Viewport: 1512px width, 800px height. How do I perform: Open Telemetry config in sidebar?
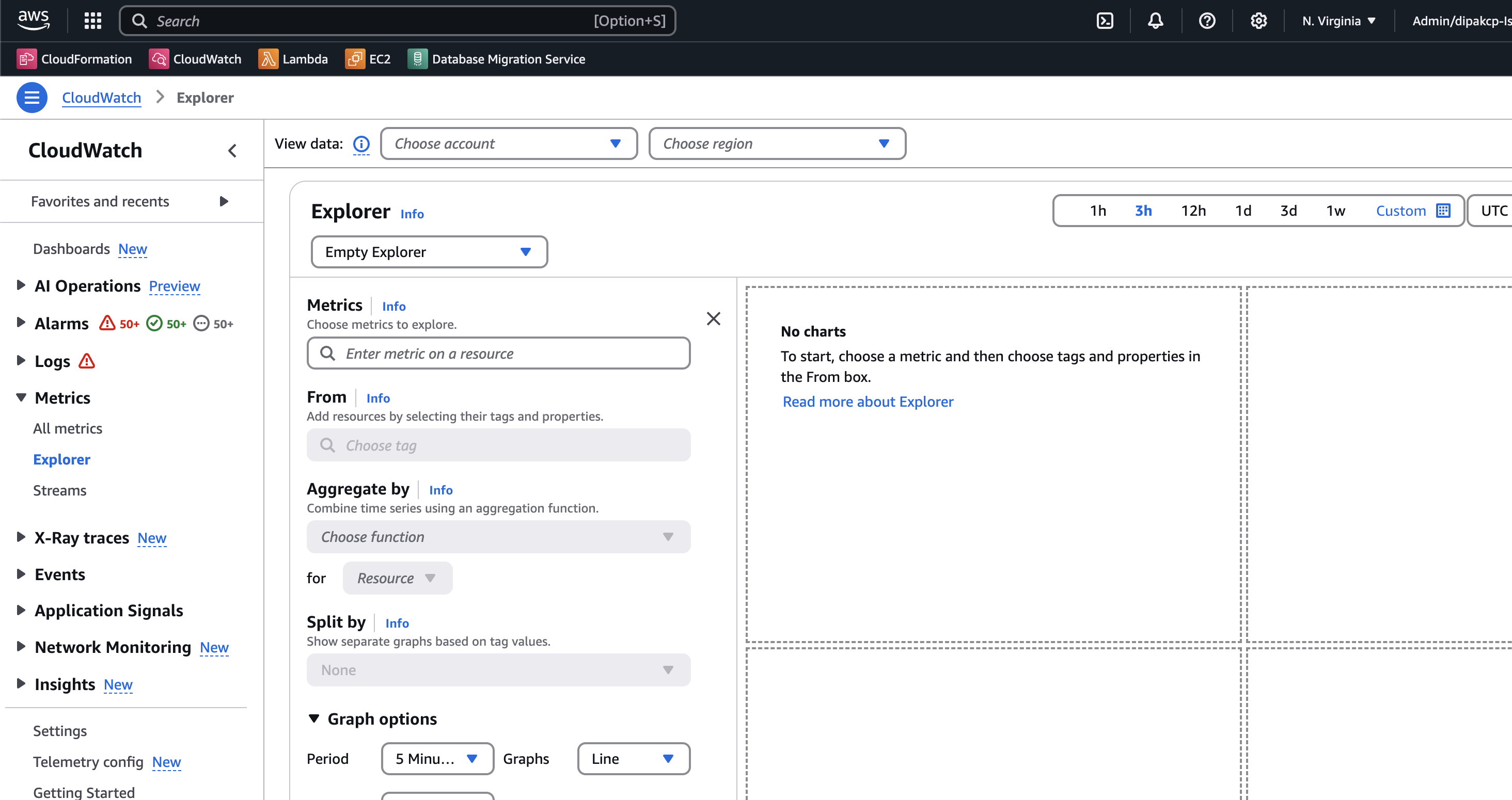[88, 761]
